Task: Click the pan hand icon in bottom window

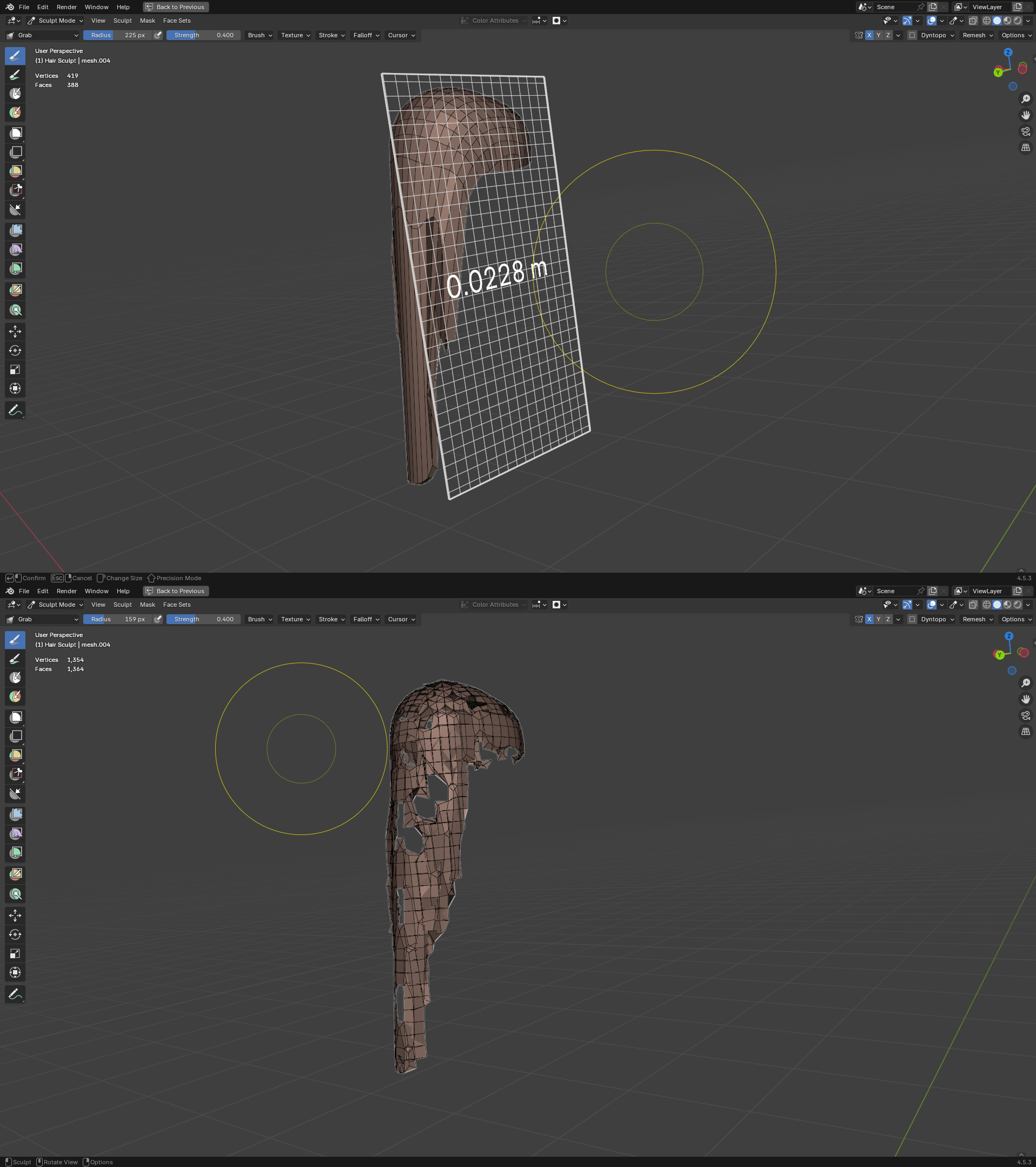Action: [1026, 699]
